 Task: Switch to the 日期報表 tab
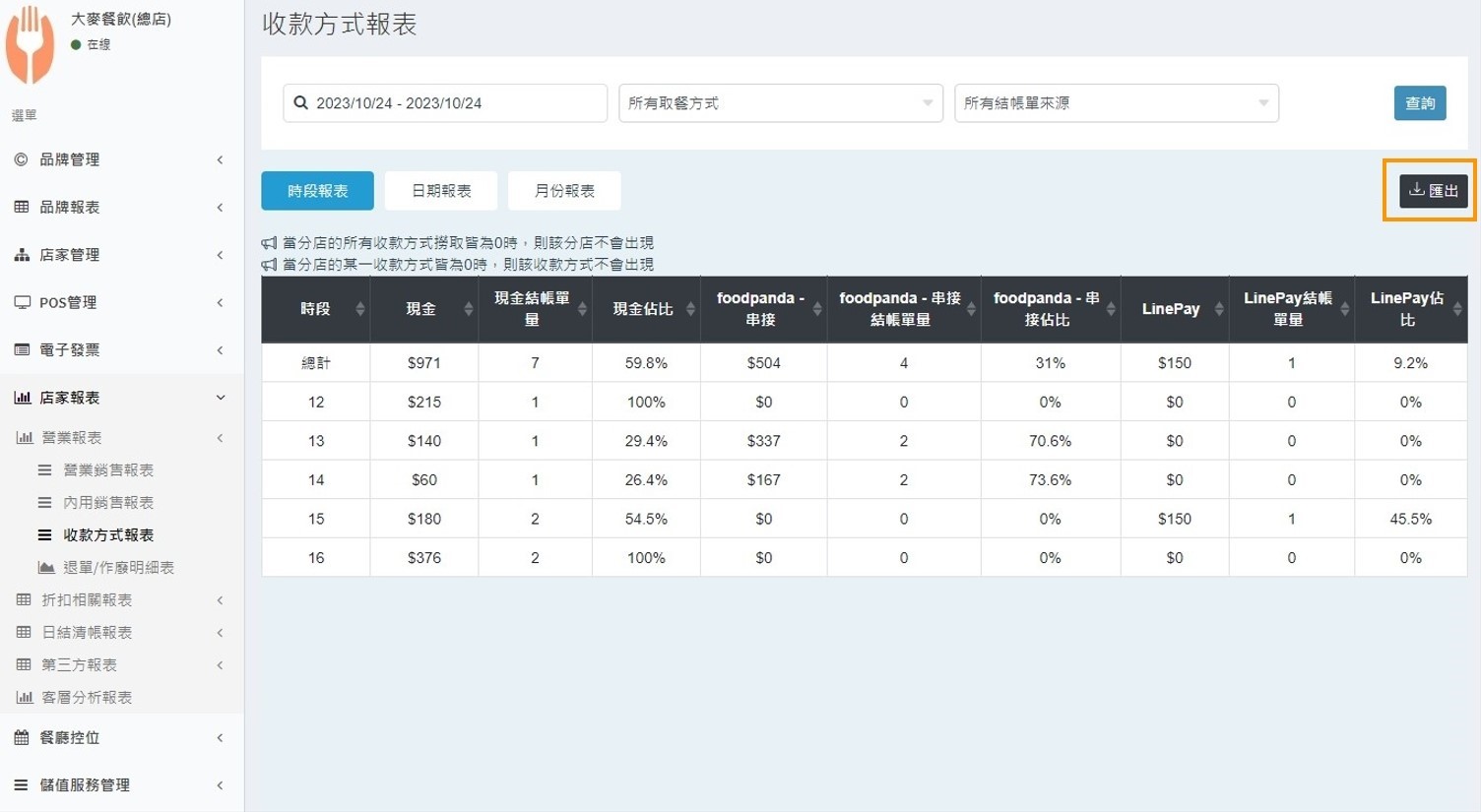point(440,191)
